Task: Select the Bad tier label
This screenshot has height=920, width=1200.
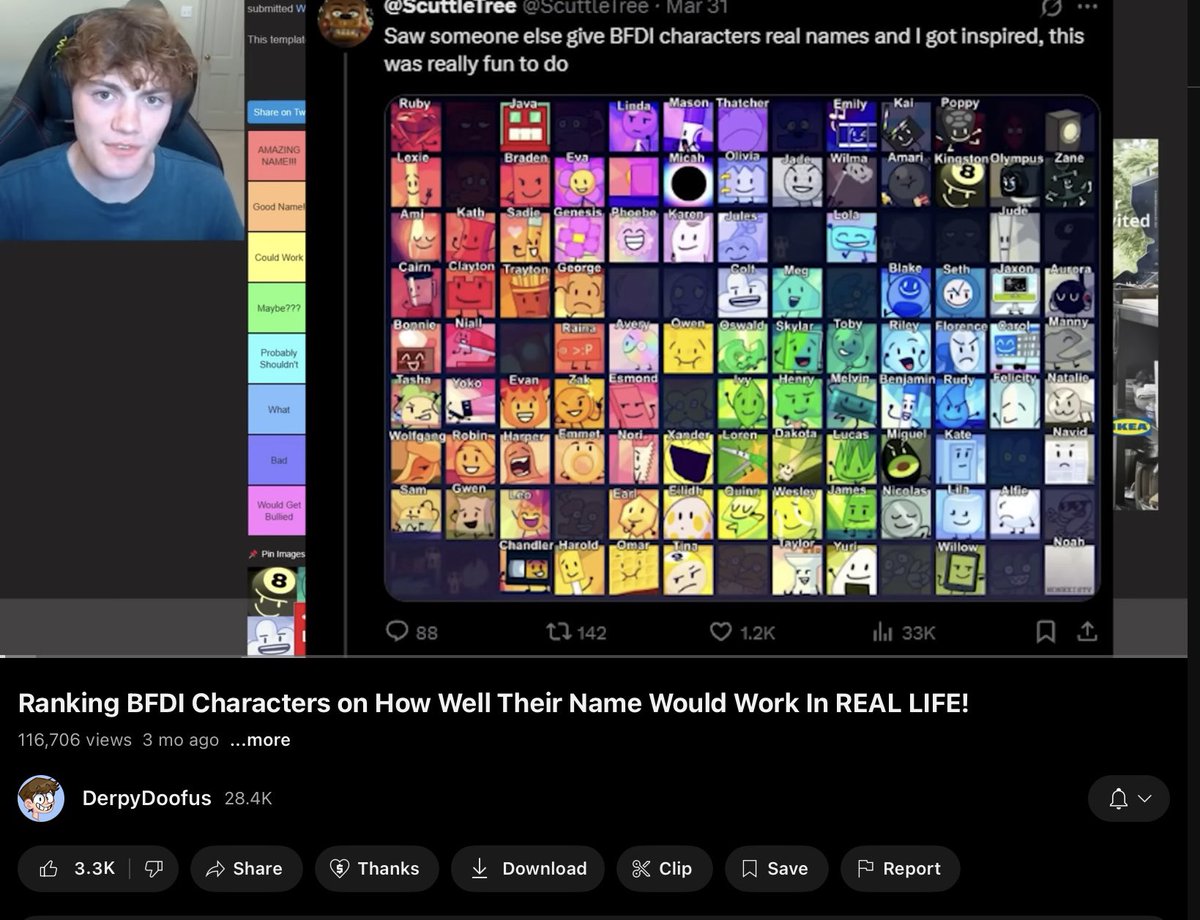Action: (x=277, y=460)
